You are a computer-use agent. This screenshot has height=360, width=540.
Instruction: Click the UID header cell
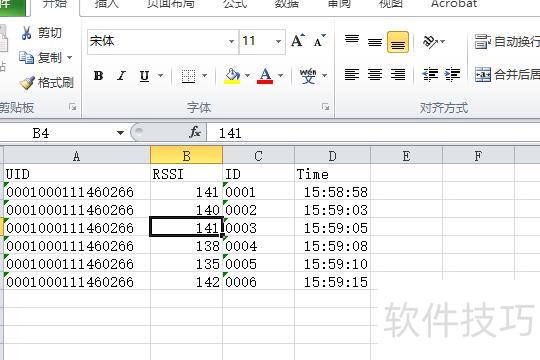(77, 174)
